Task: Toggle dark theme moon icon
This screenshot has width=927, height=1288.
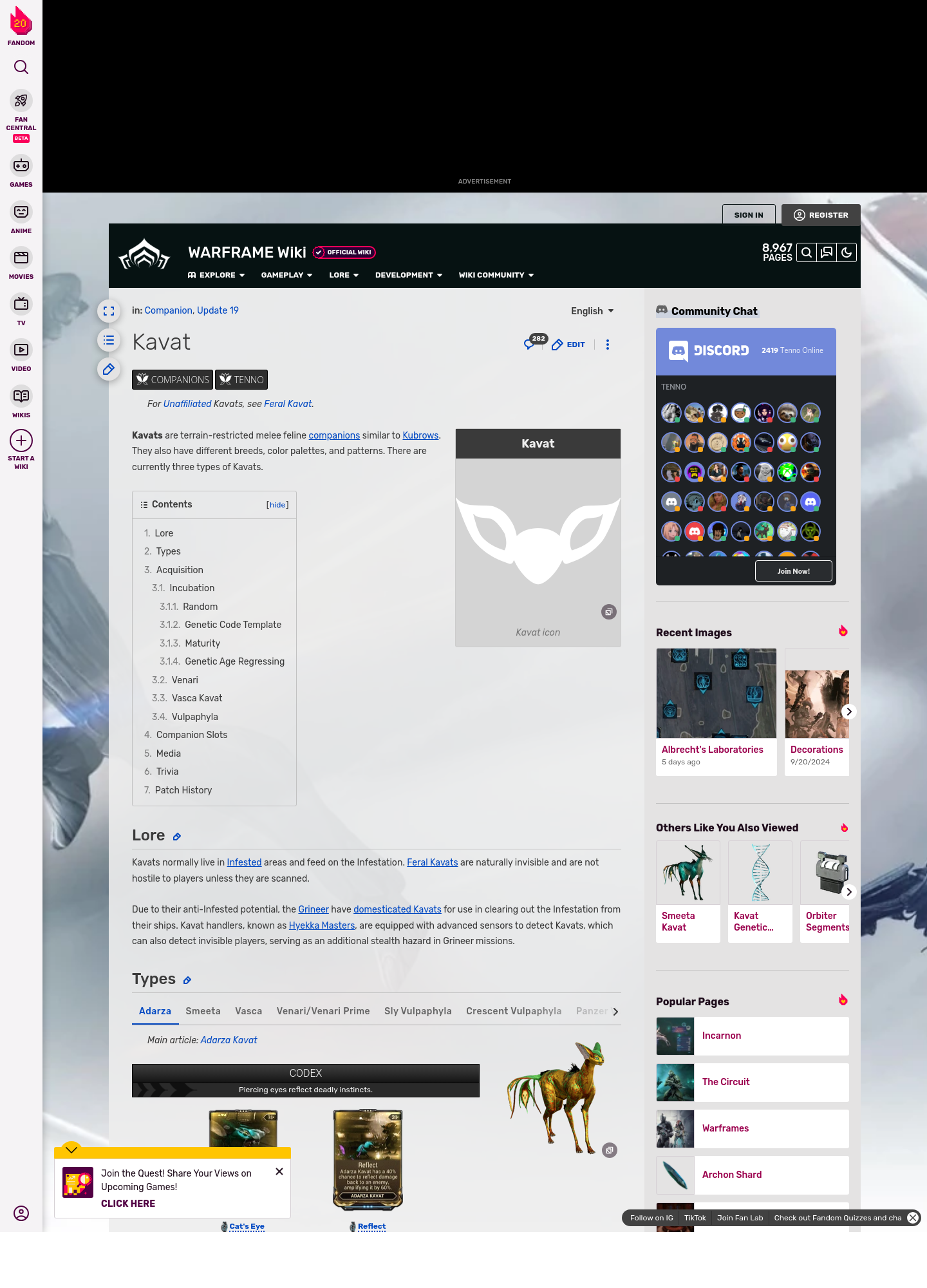Action: (x=847, y=252)
